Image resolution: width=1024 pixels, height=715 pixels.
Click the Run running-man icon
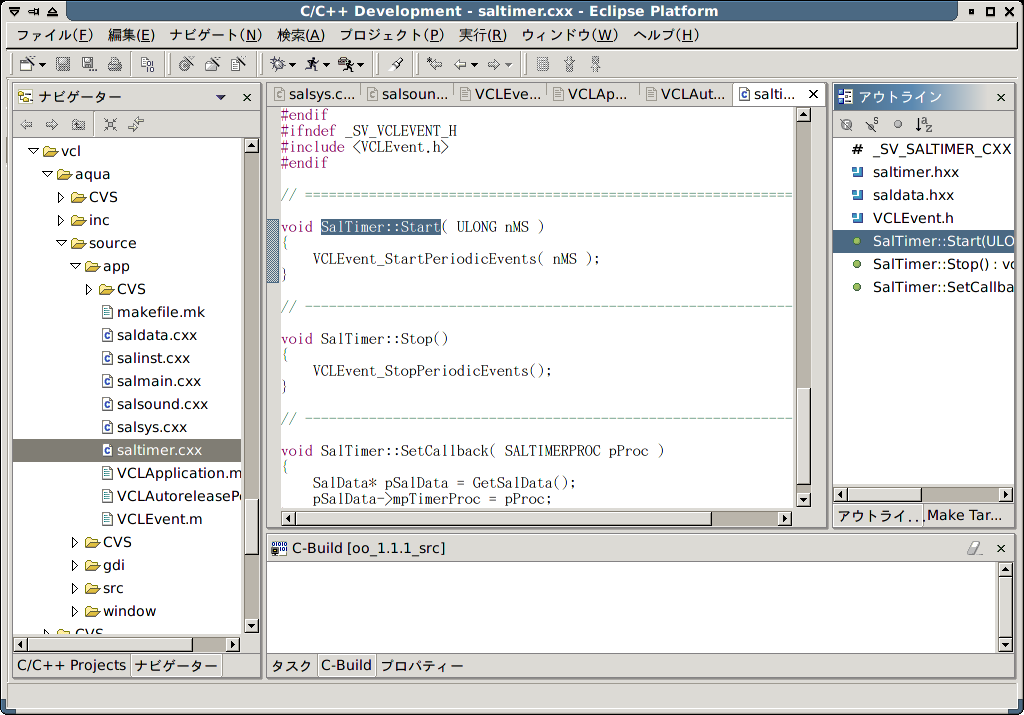click(x=313, y=65)
